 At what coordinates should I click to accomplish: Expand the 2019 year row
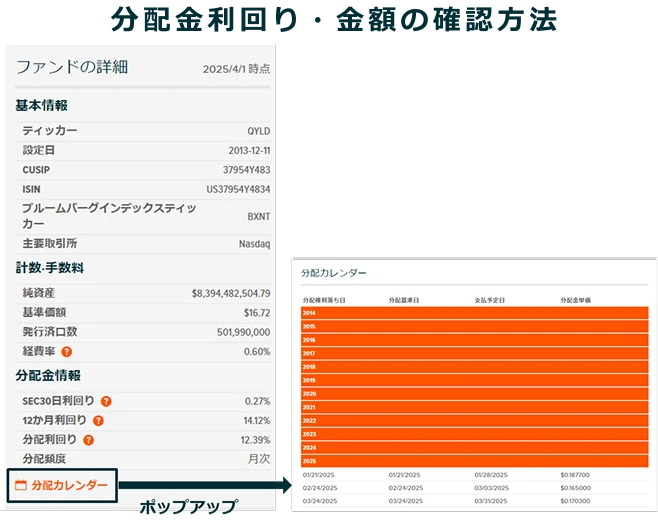coord(475,380)
